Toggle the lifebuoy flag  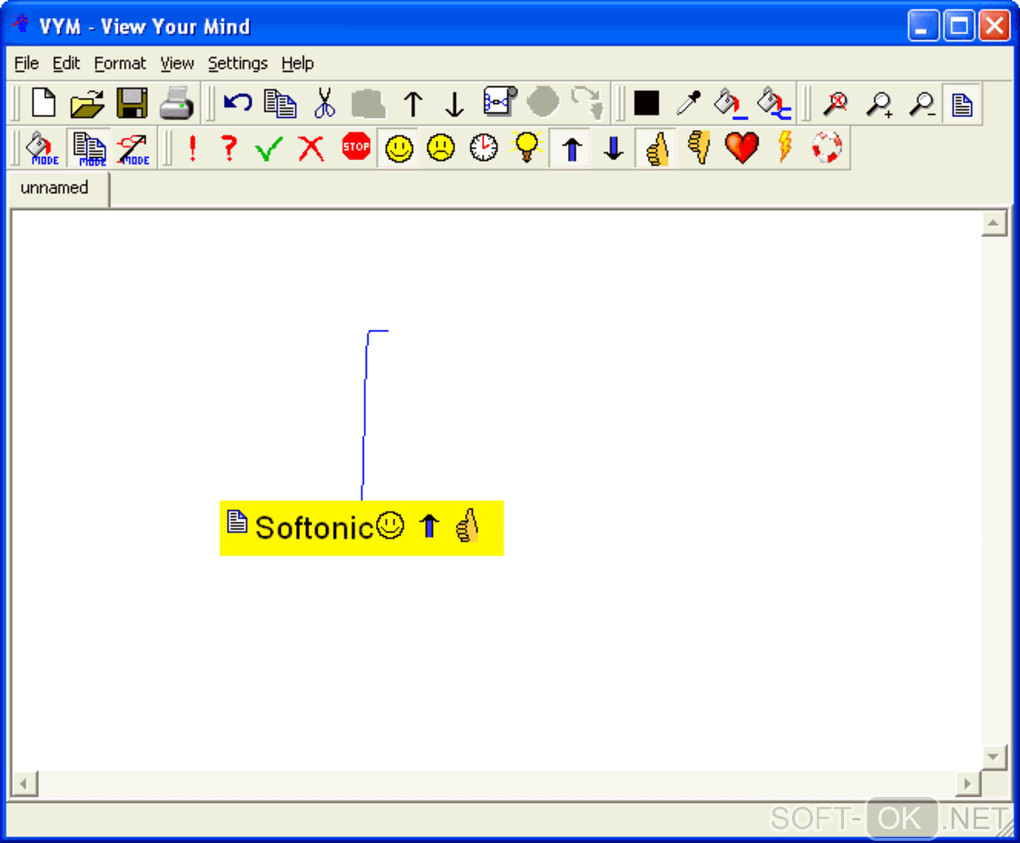point(827,148)
